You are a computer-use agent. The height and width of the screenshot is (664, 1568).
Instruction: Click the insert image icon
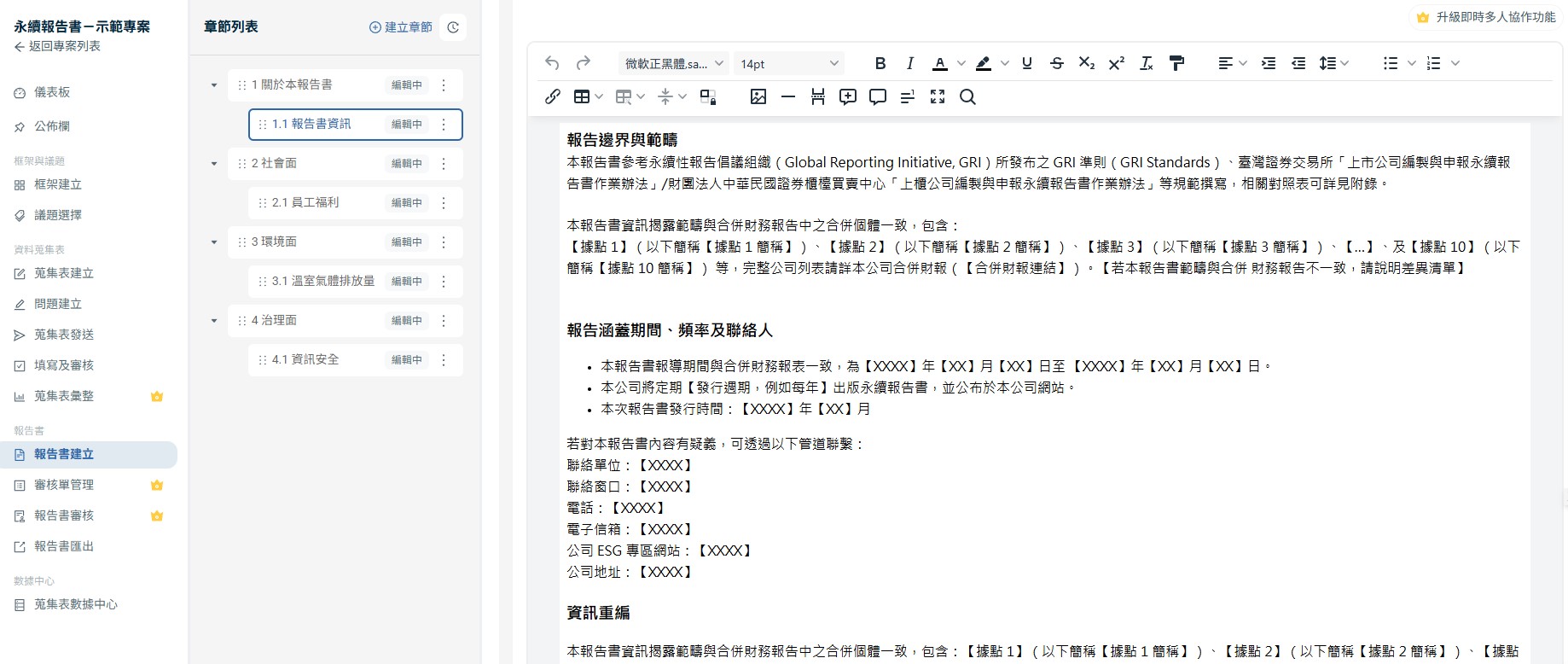pos(758,96)
